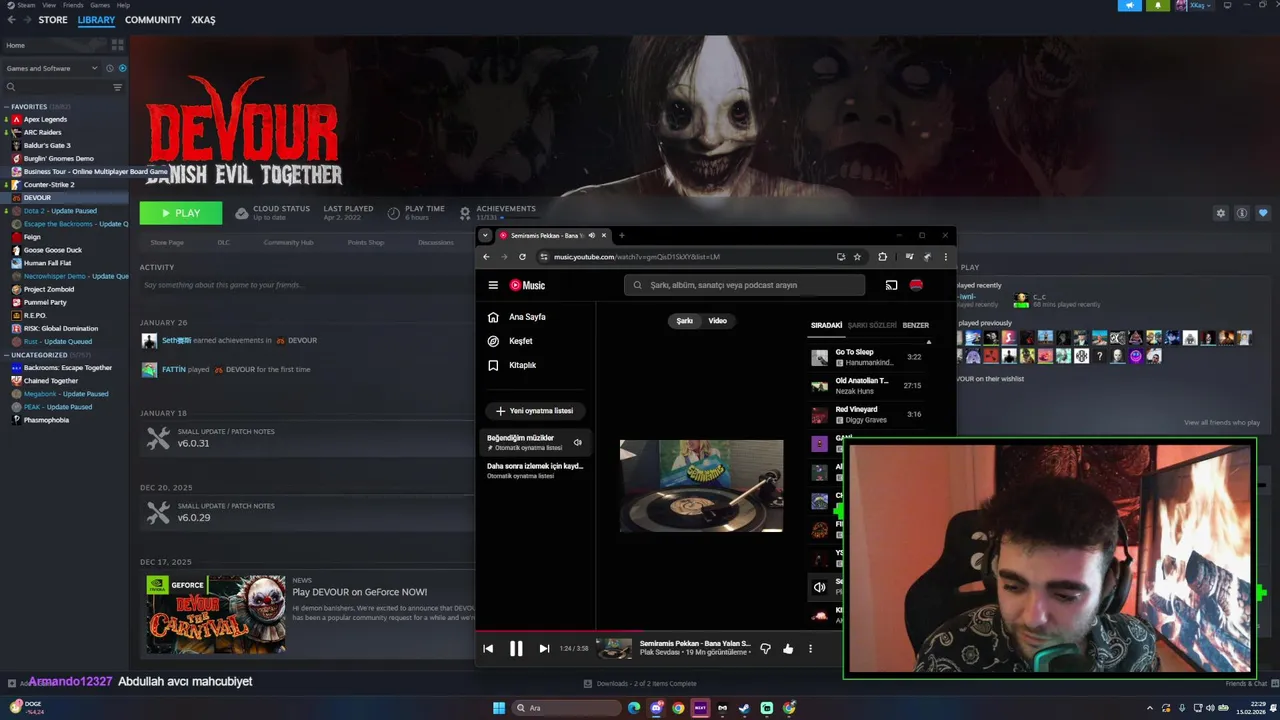Open DEVOUR Points Shop link
The width and height of the screenshot is (1280, 720).
[x=365, y=243]
